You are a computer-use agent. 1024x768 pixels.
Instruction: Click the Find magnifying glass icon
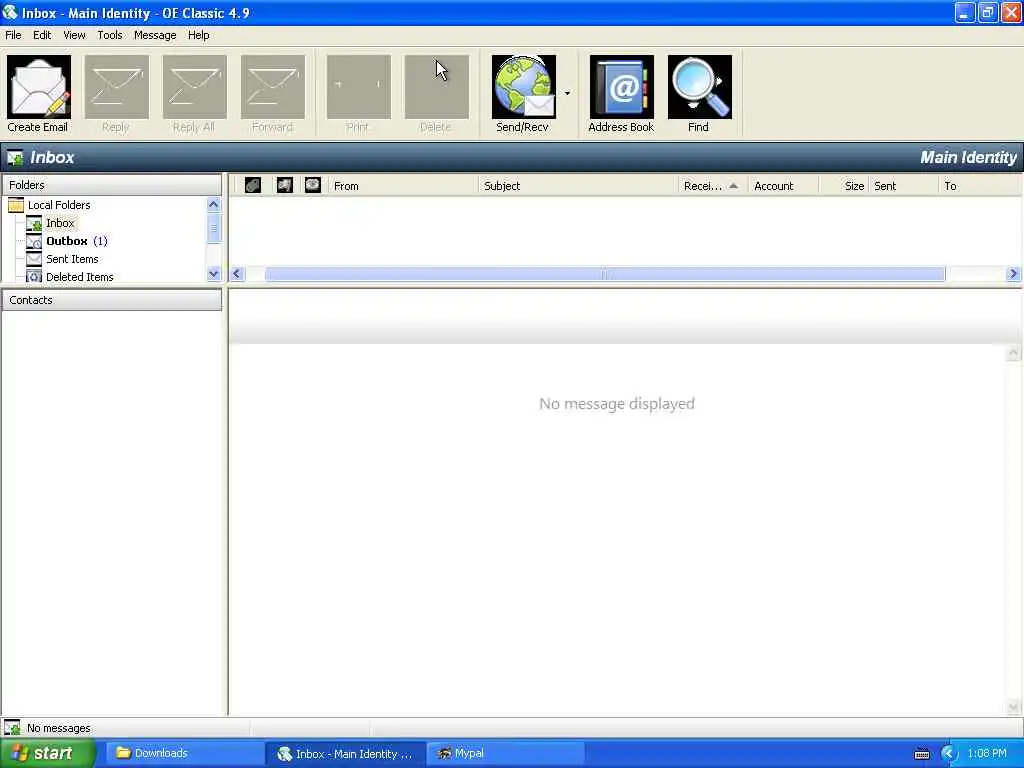[x=699, y=87]
